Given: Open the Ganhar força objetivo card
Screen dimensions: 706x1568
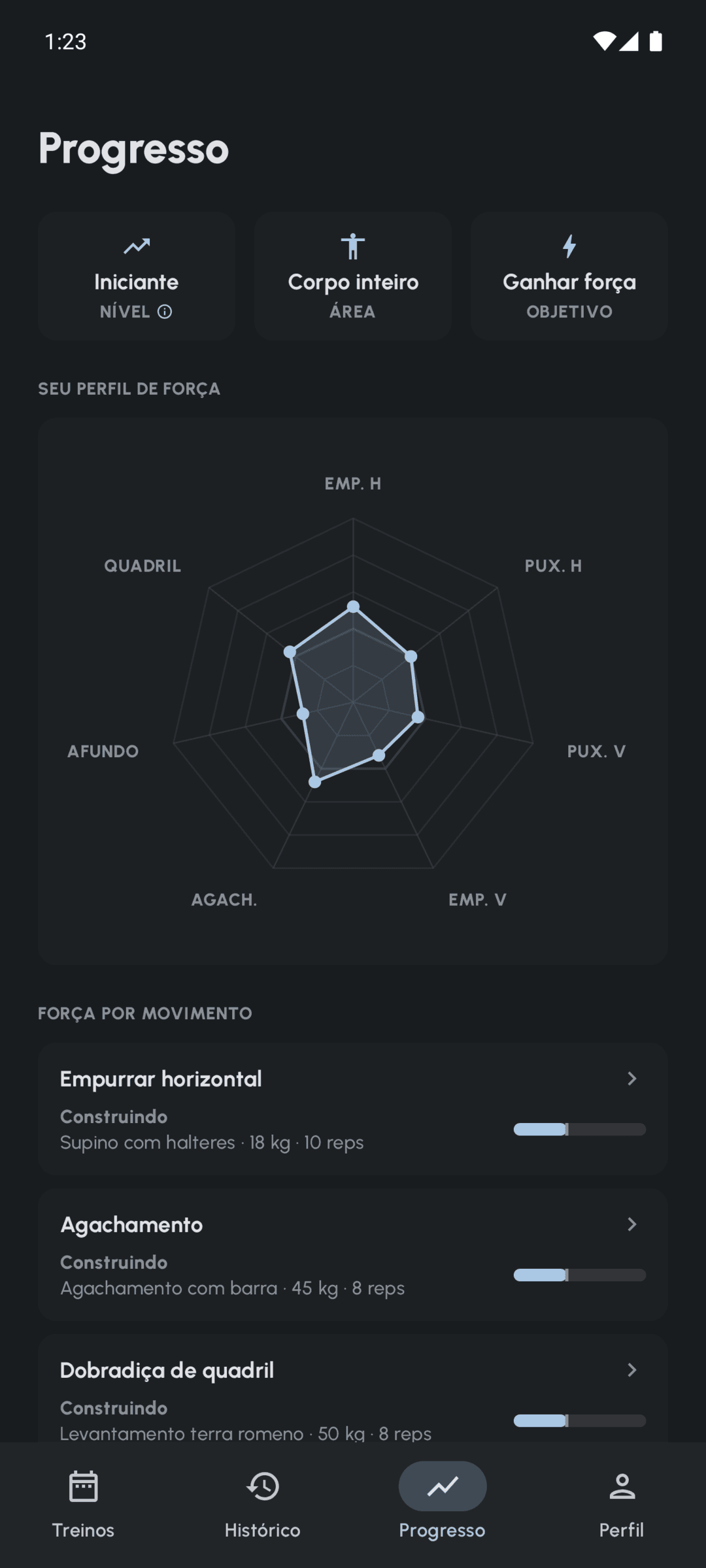Looking at the screenshot, I should (x=569, y=276).
